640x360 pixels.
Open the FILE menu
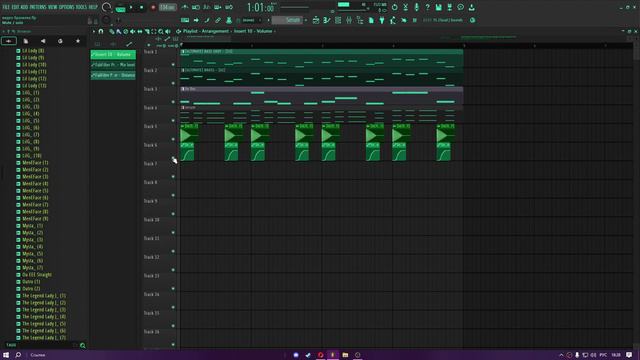[x=6, y=7]
